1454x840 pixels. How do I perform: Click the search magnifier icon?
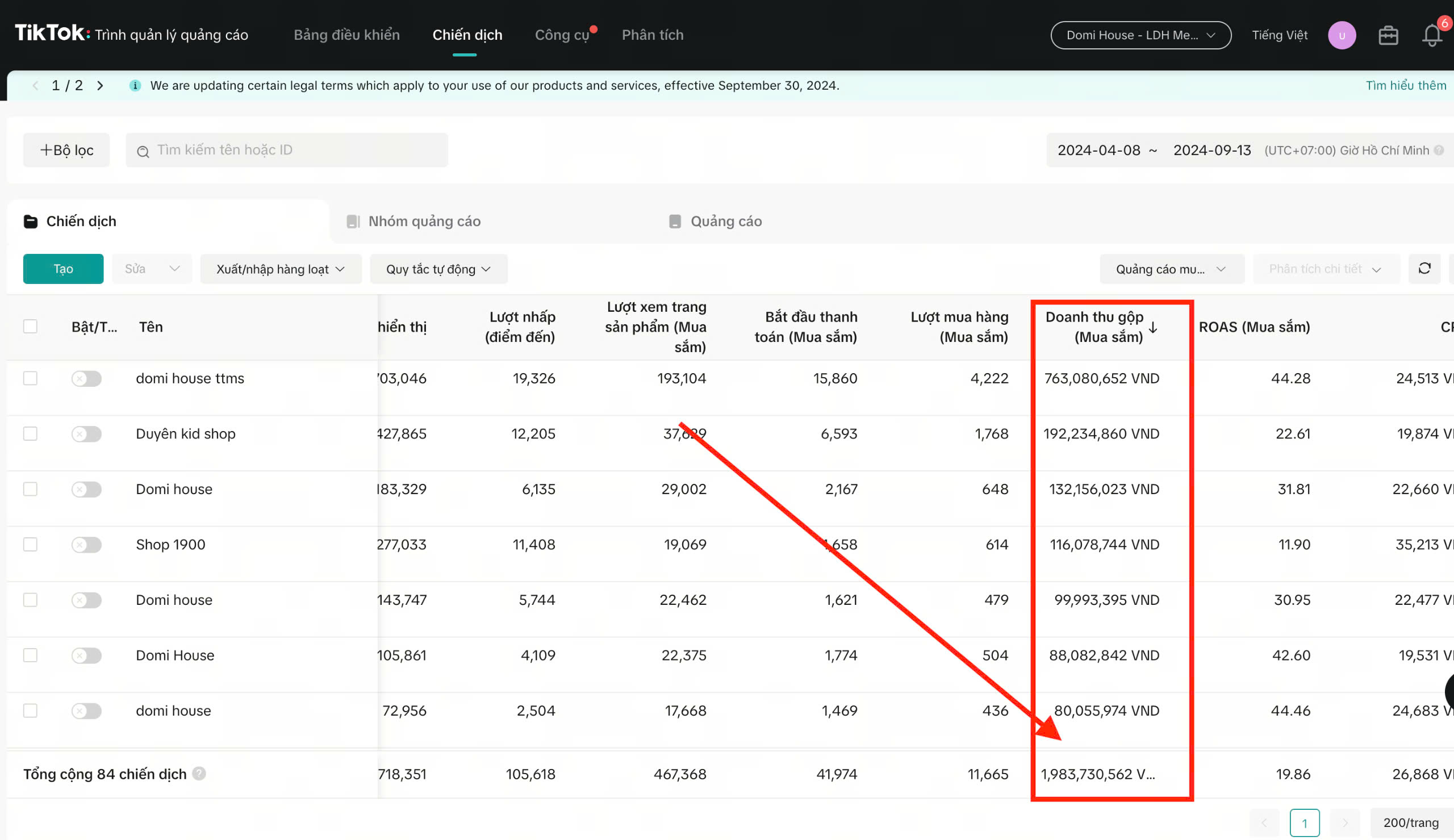coord(143,151)
